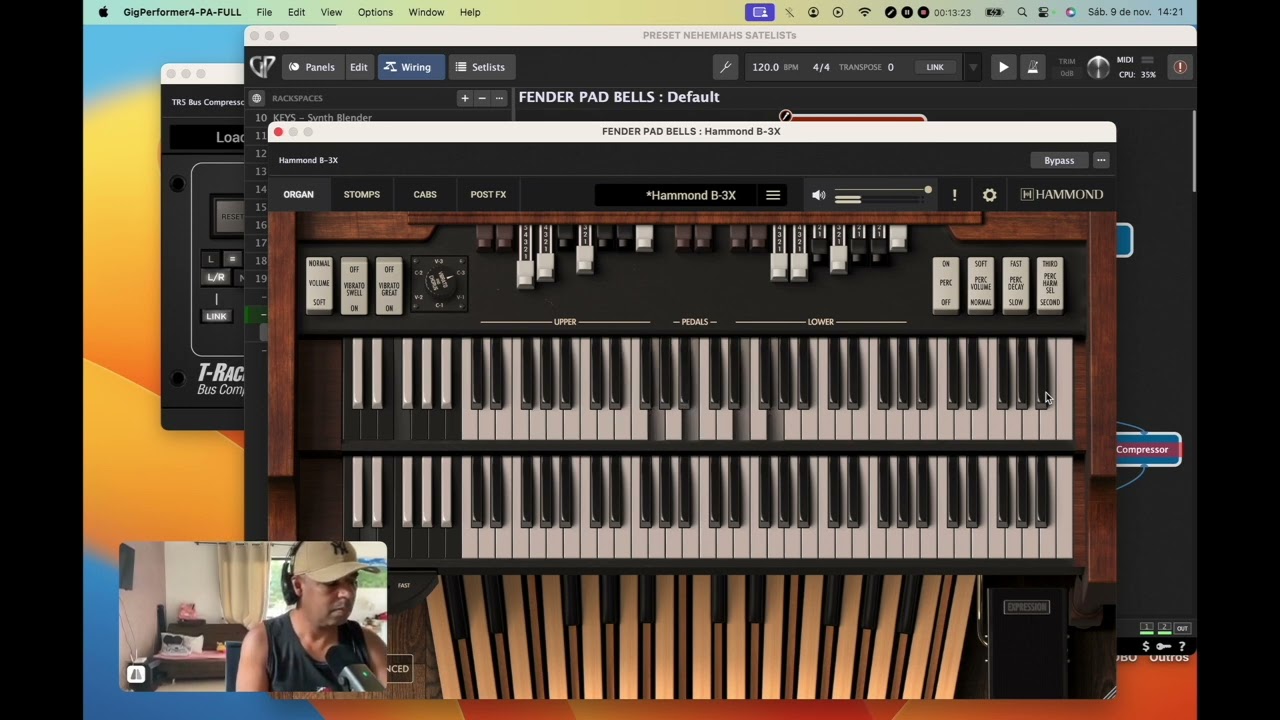This screenshot has width=1280, height=720.
Task: Click the Bypass button
Action: [1059, 160]
